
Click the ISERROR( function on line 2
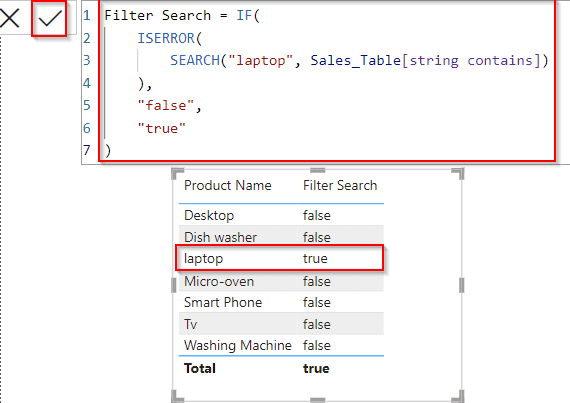(169, 38)
